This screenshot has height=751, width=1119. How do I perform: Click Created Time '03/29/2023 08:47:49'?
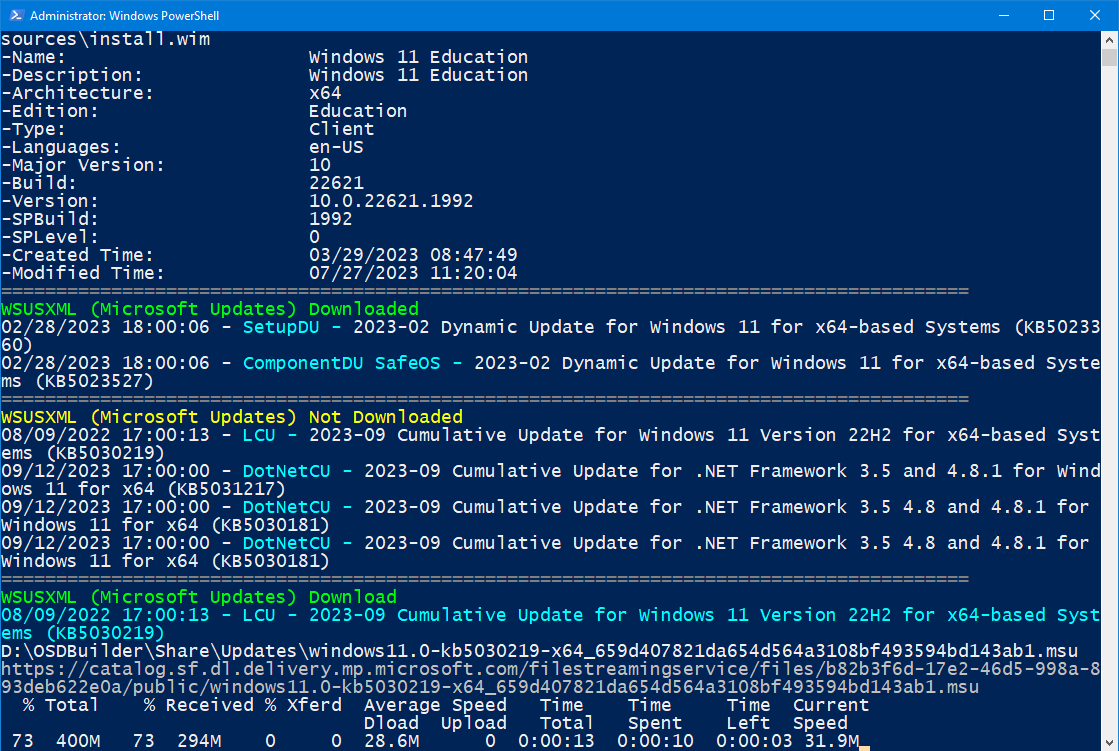(413, 255)
